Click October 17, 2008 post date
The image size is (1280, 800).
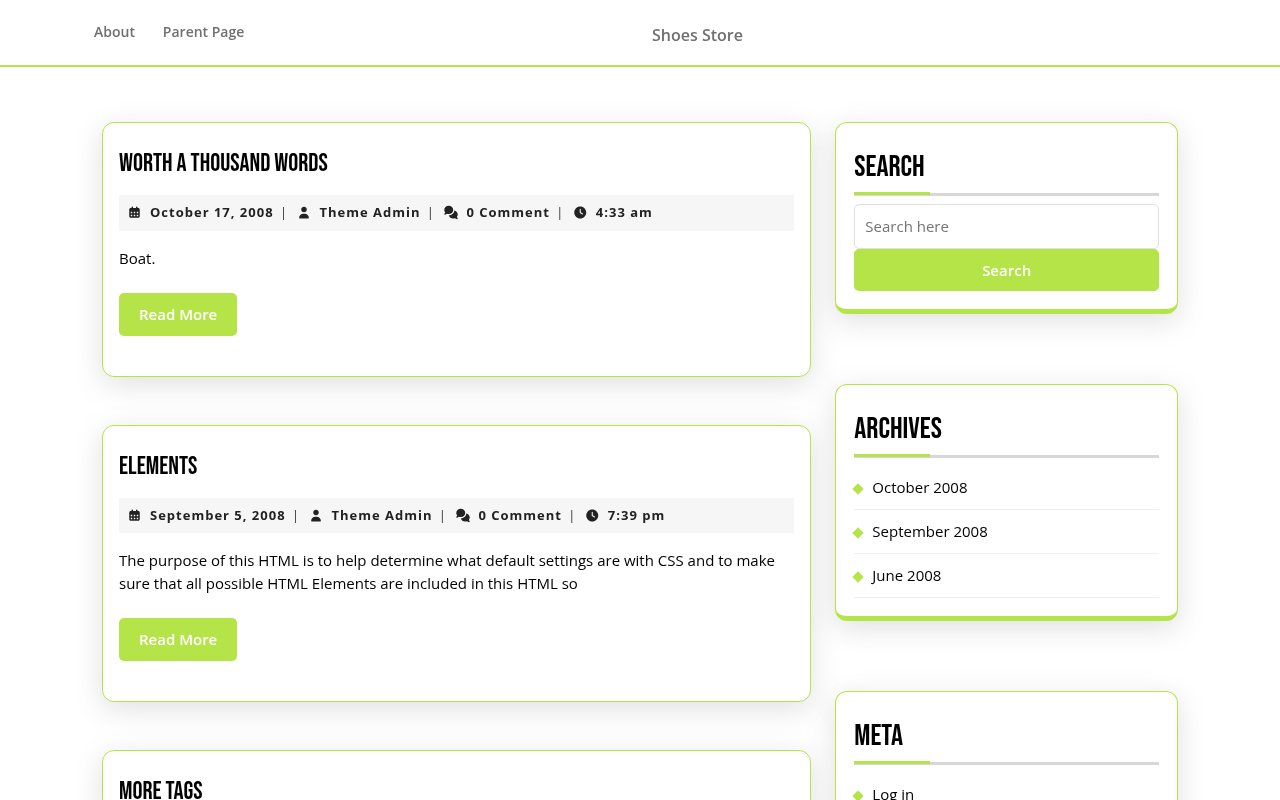[211, 213]
